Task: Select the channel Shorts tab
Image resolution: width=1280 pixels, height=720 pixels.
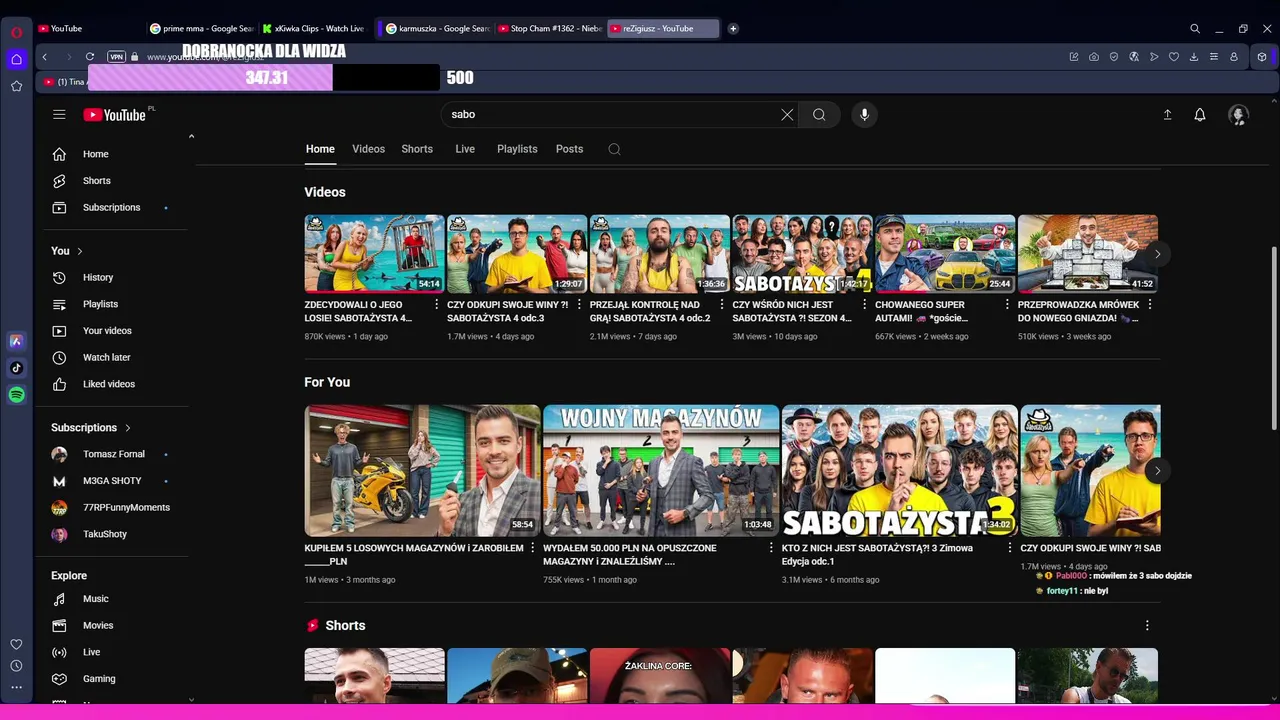Action: 417,149
